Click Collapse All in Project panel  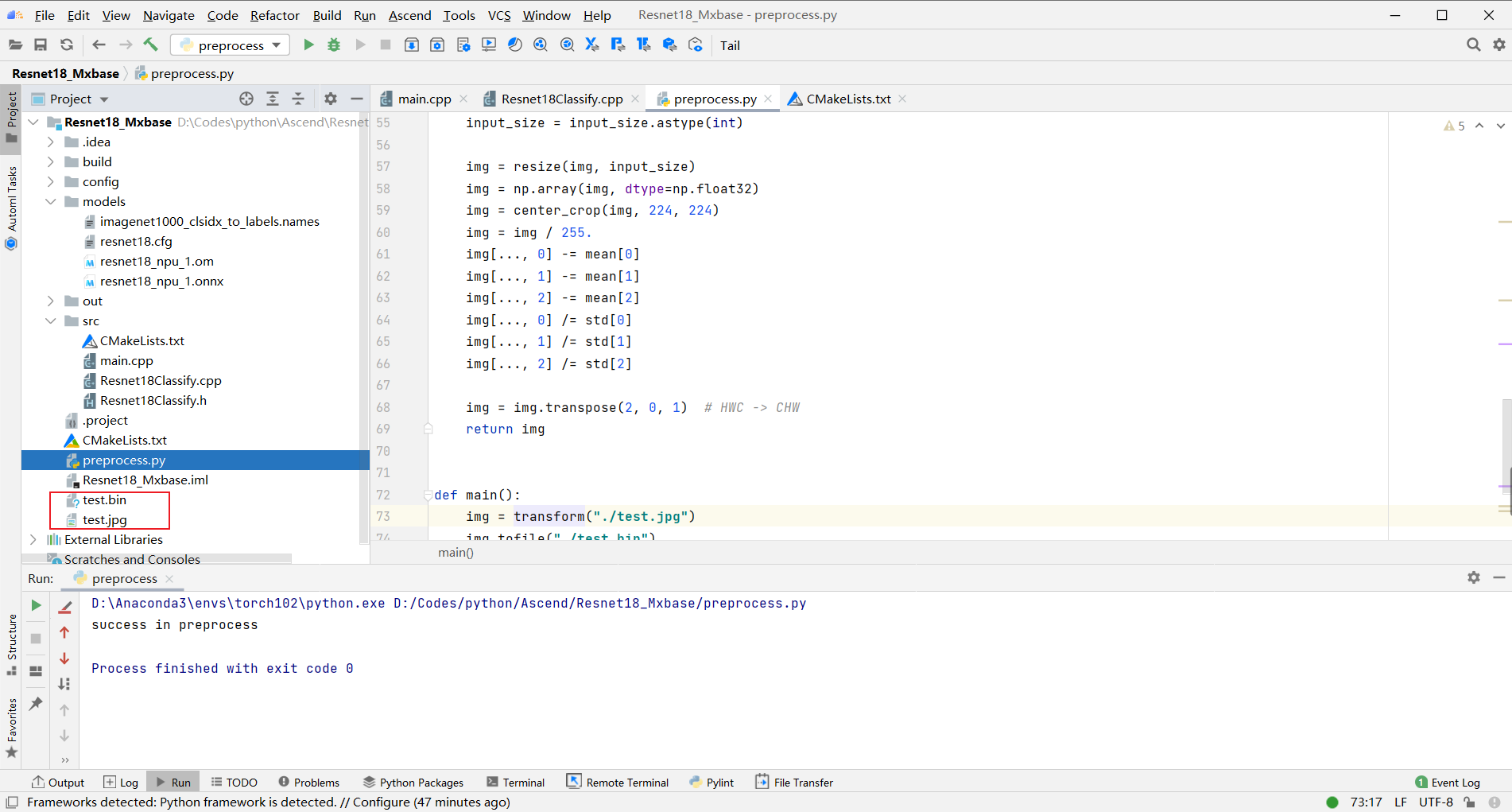(298, 99)
